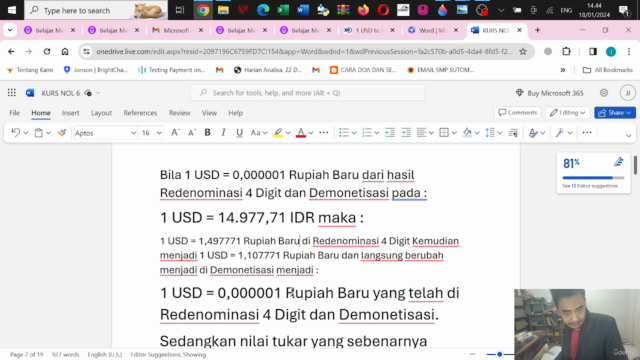Click the Paste clipboard icon
This screenshot has height=360, width=640.
coord(38,133)
